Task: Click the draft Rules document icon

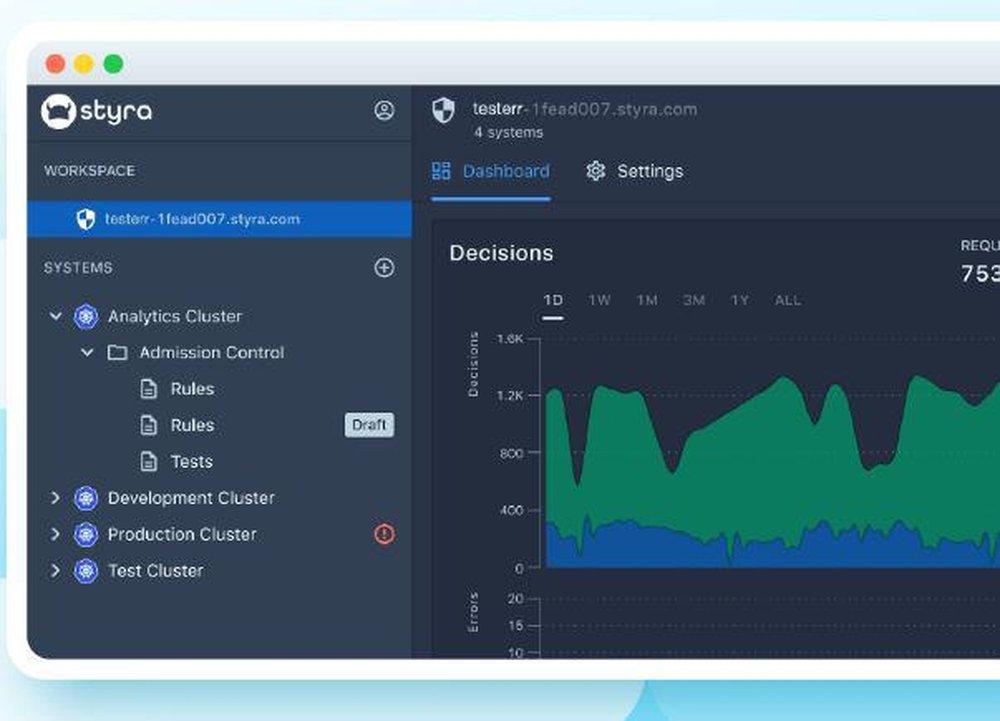Action: [149, 425]
